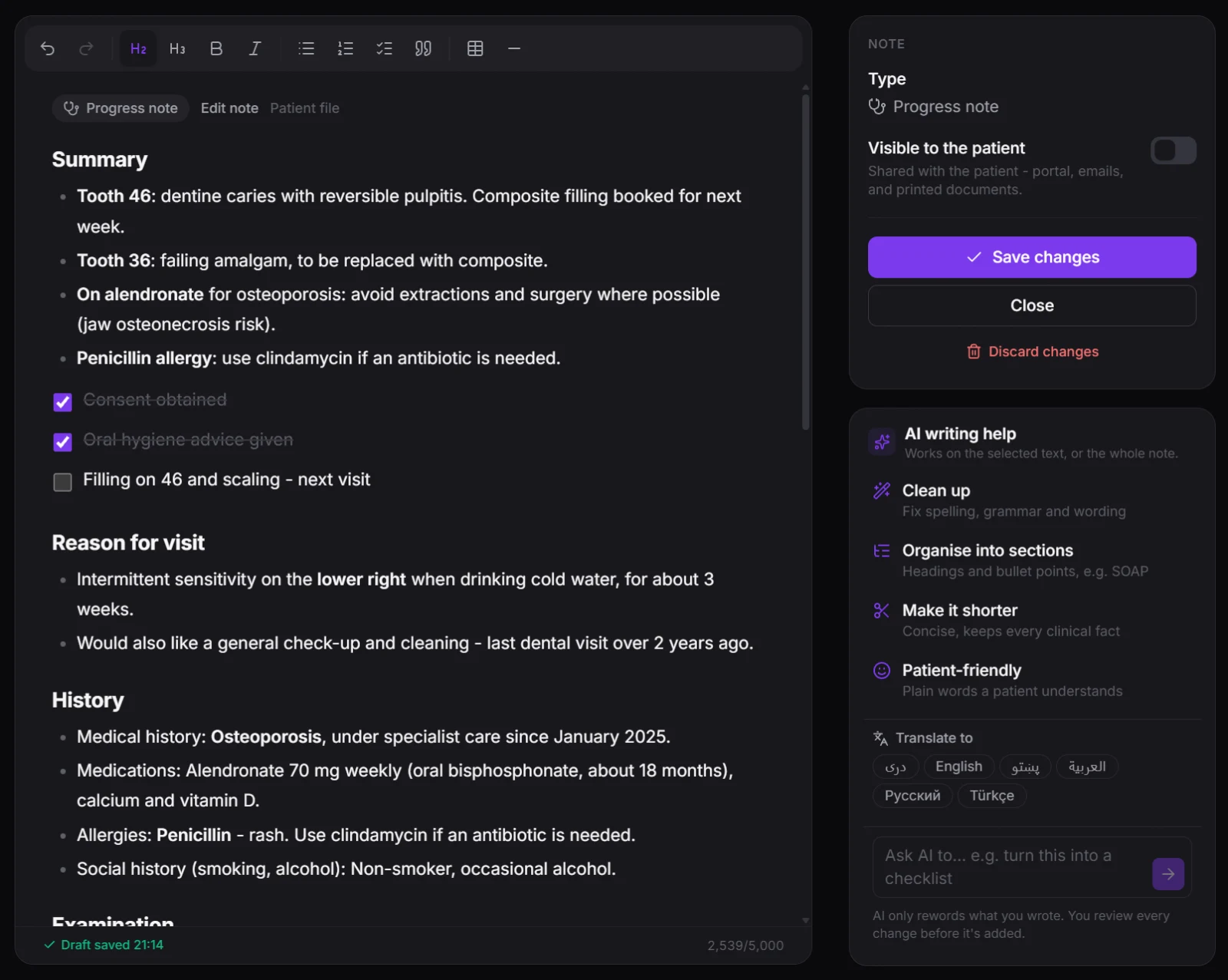Discard changes to the note
The height and width of the screenshot is (980, 1228).
[1032, 351]
